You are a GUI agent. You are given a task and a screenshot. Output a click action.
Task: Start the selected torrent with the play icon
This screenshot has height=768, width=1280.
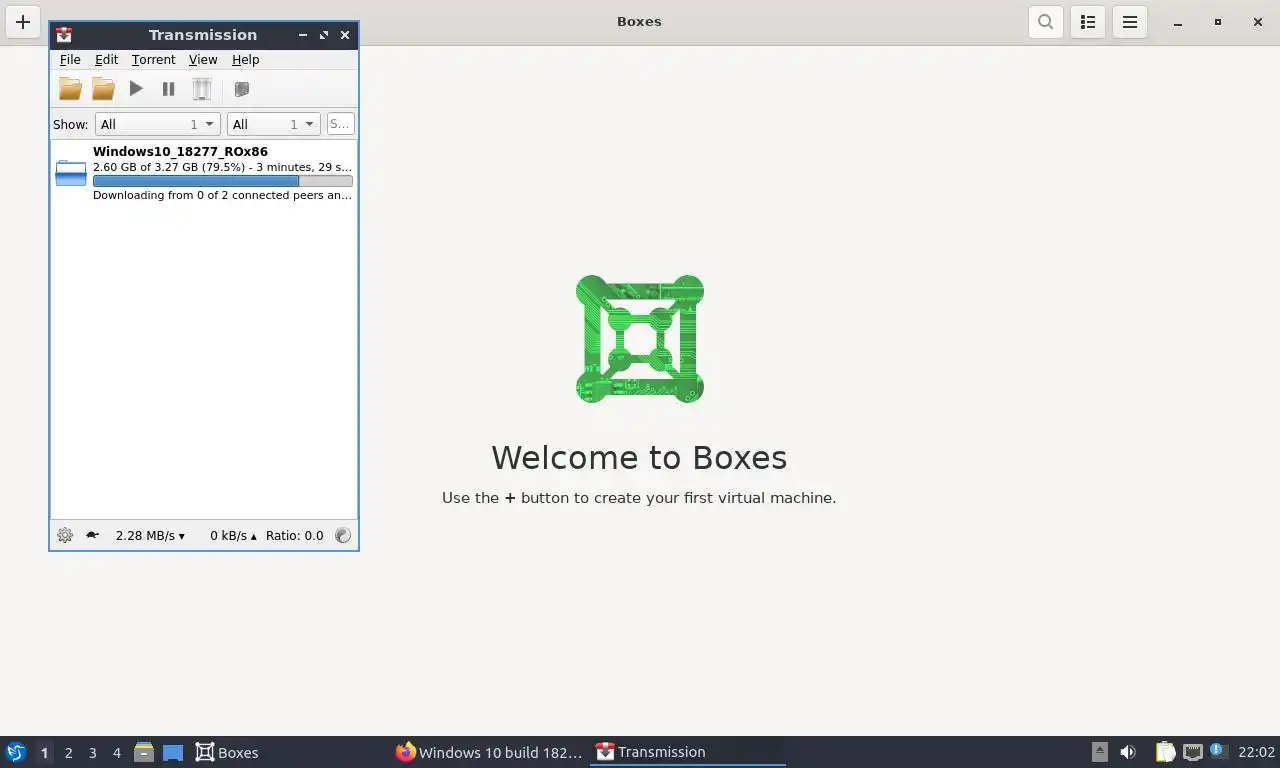click(136, 89)
